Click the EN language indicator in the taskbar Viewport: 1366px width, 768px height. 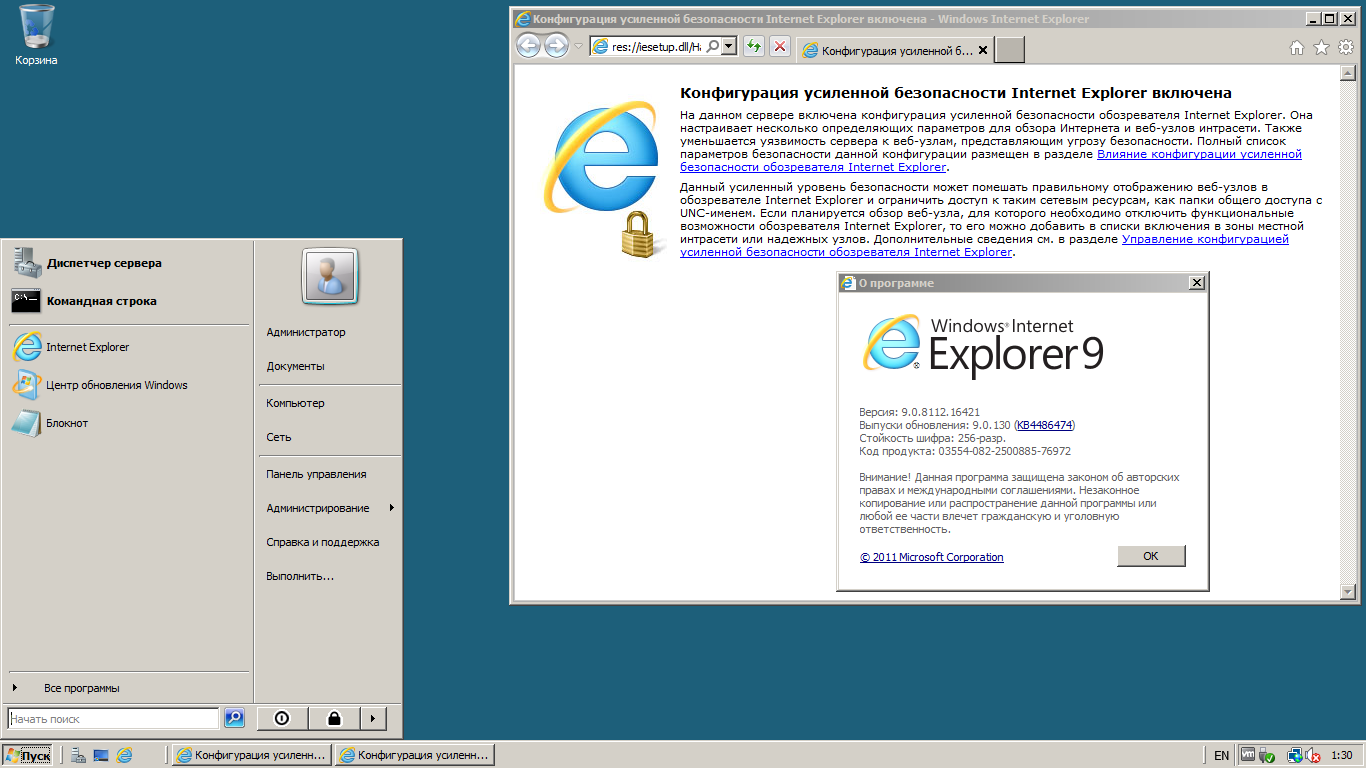point(1221,756)
